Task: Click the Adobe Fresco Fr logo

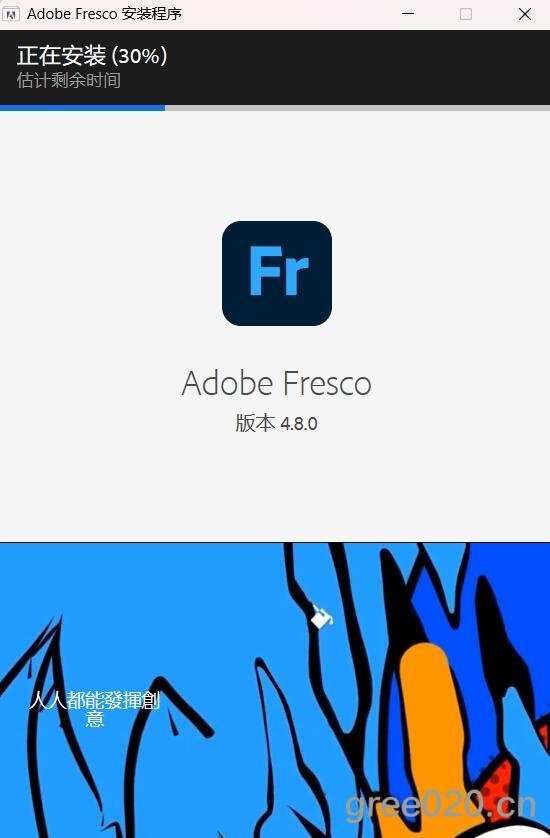Action: [x=277, y=273]
